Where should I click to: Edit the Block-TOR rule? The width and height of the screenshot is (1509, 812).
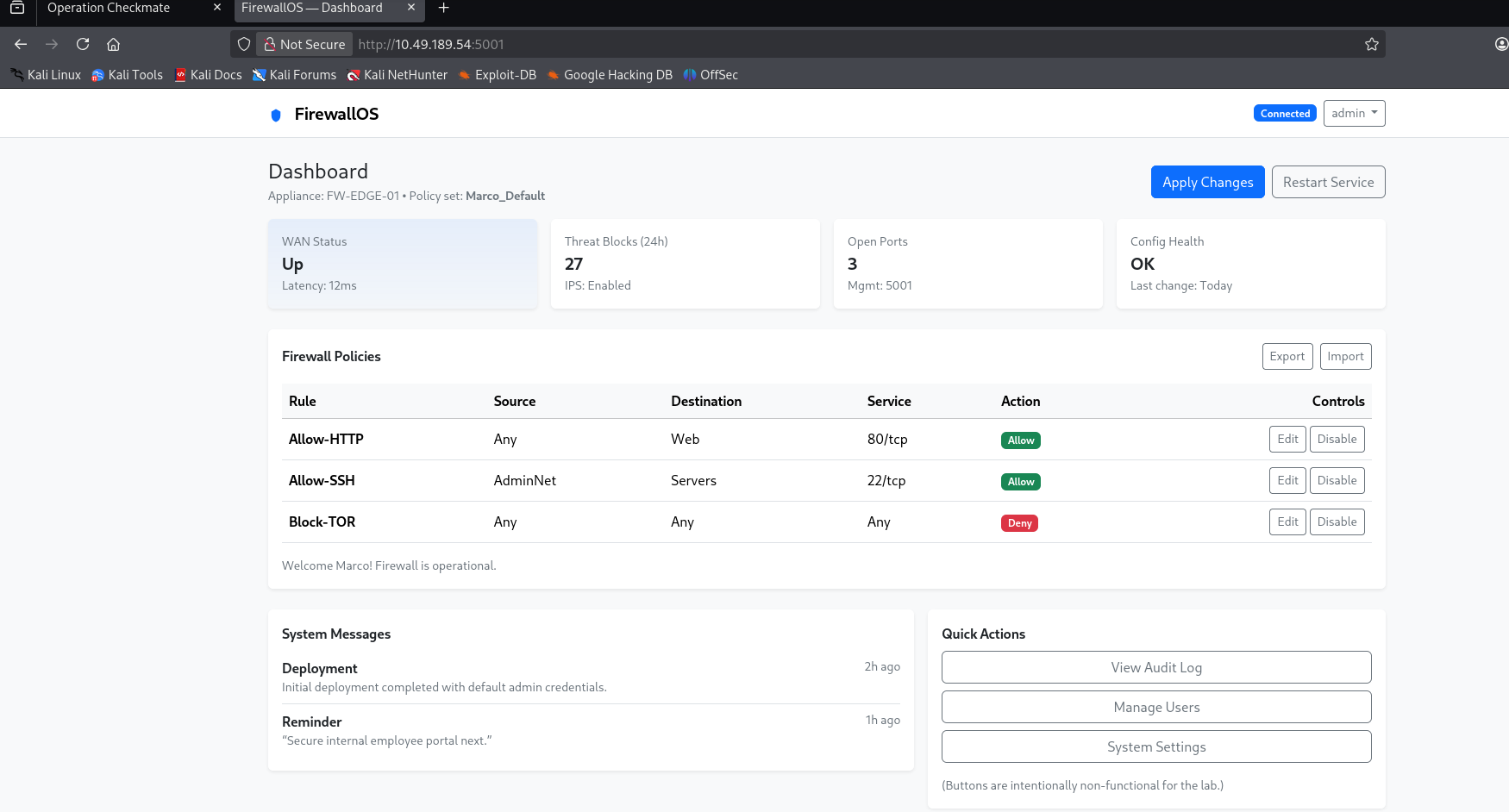tap(1287, 522)
